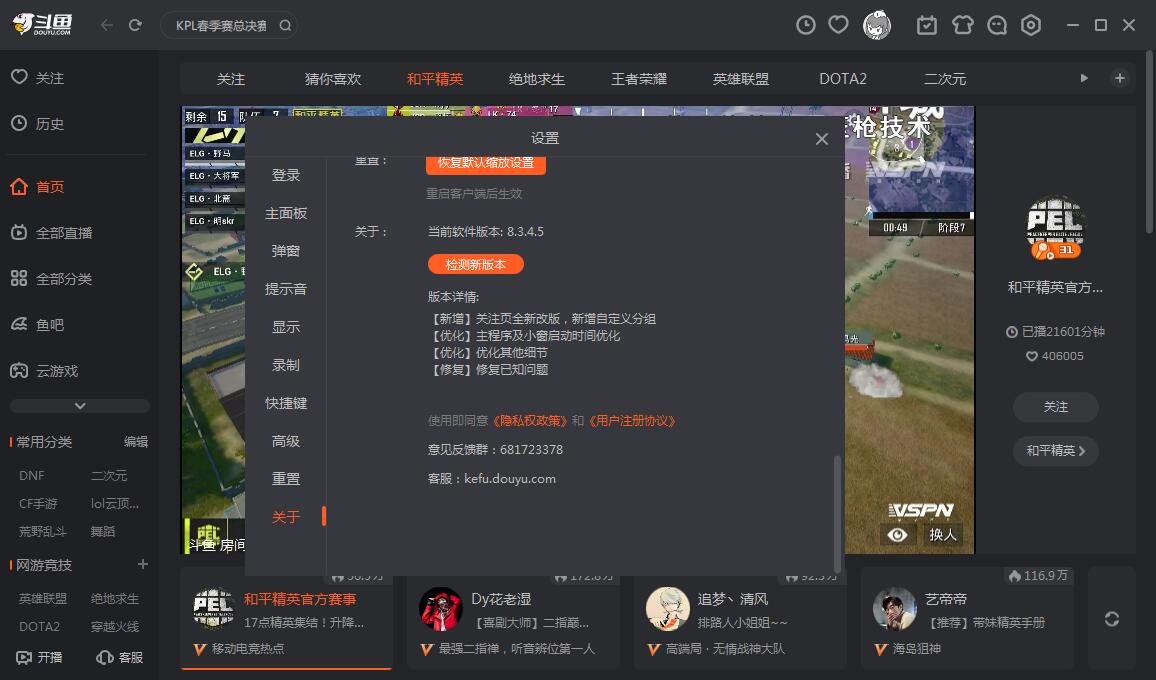Click 恢复默认缩放设置 button
1156x680 pixels.
pyautogui.click(x=486, y=163)
